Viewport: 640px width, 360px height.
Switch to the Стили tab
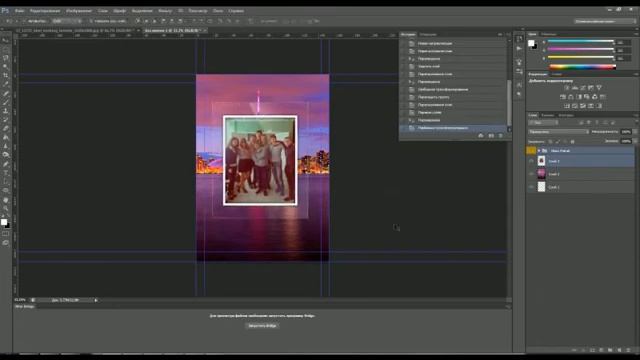point(557,74)
